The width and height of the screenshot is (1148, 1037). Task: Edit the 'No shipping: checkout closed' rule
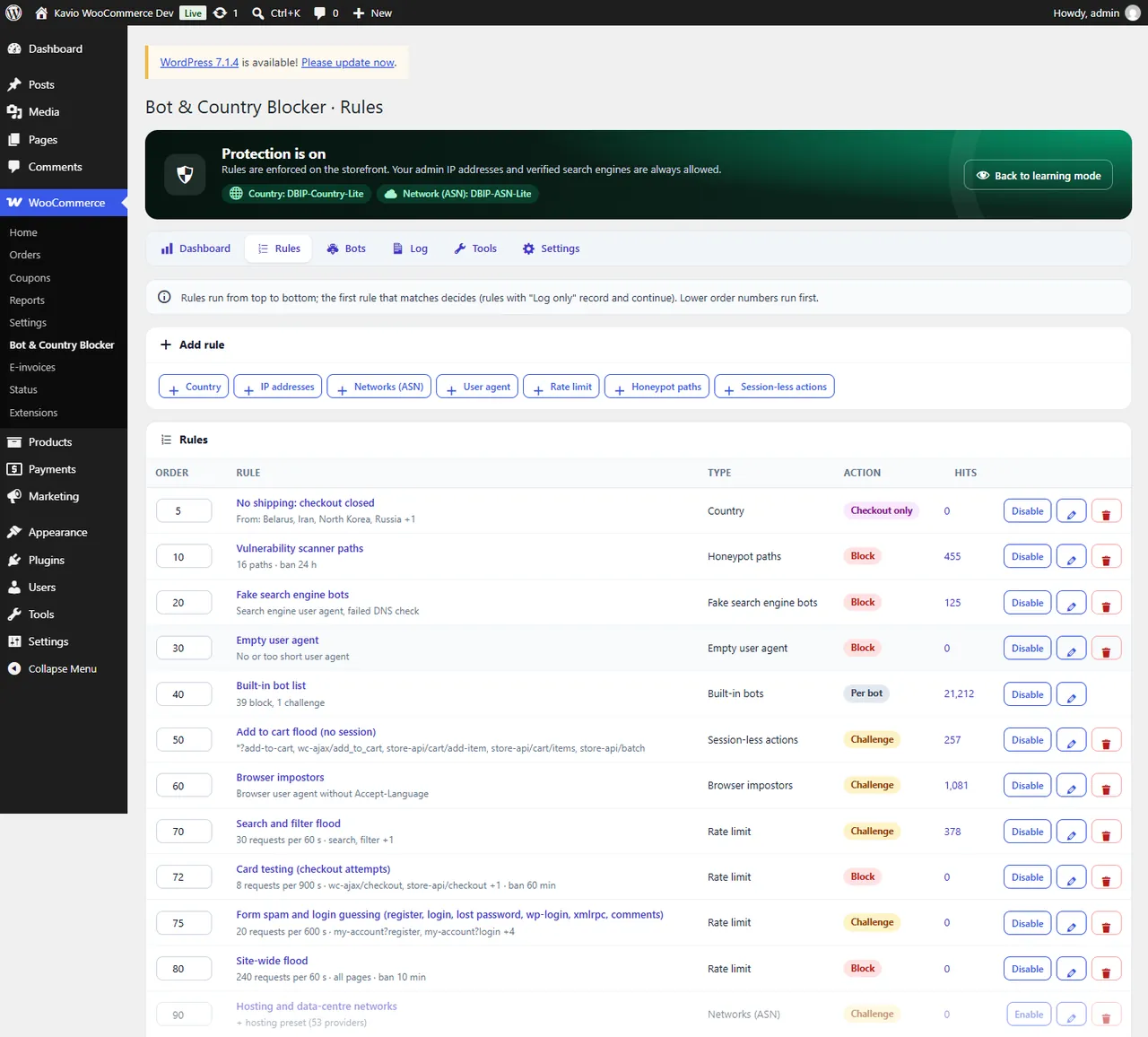click(x=1072, y=511)
